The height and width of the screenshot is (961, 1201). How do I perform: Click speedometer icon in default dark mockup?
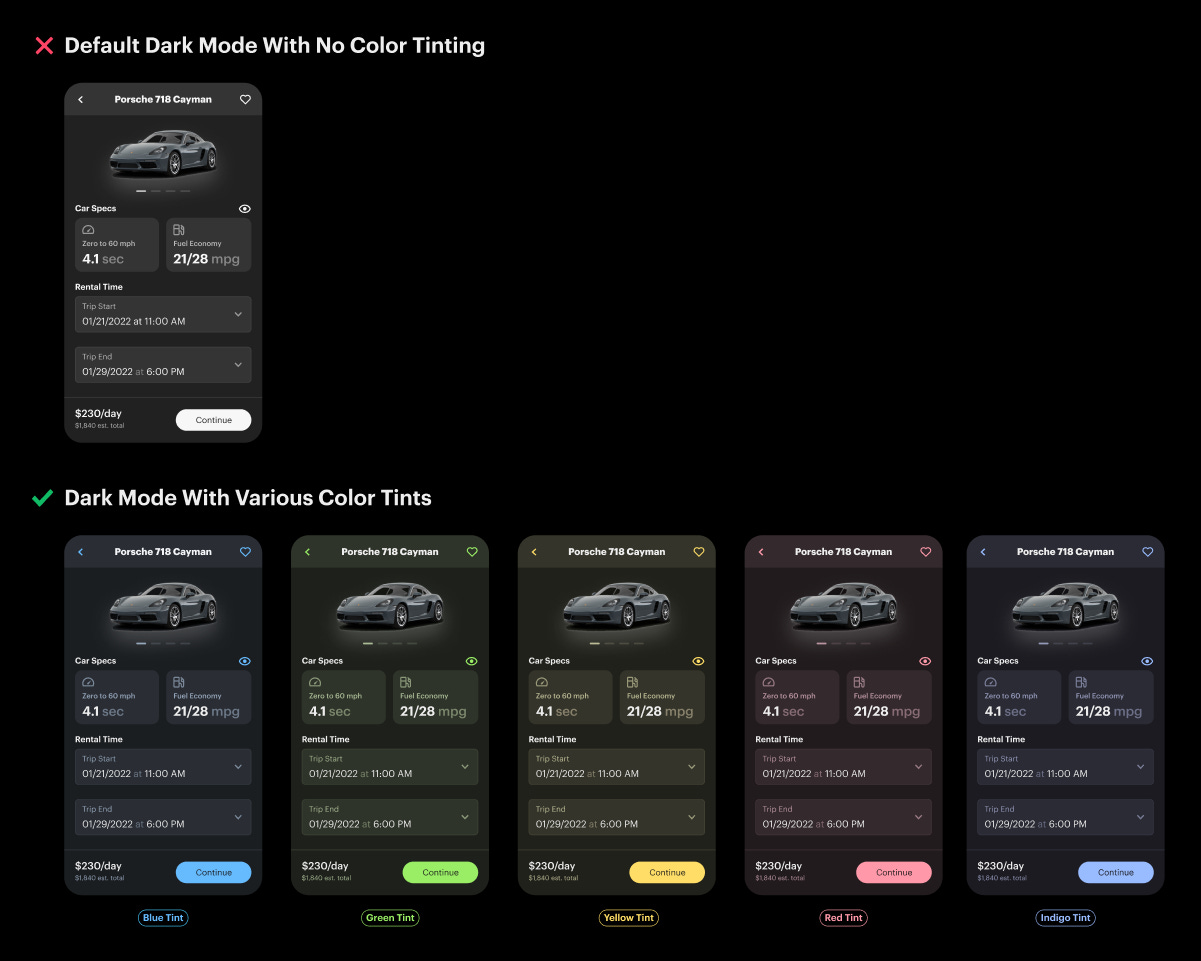pos(88,230)
